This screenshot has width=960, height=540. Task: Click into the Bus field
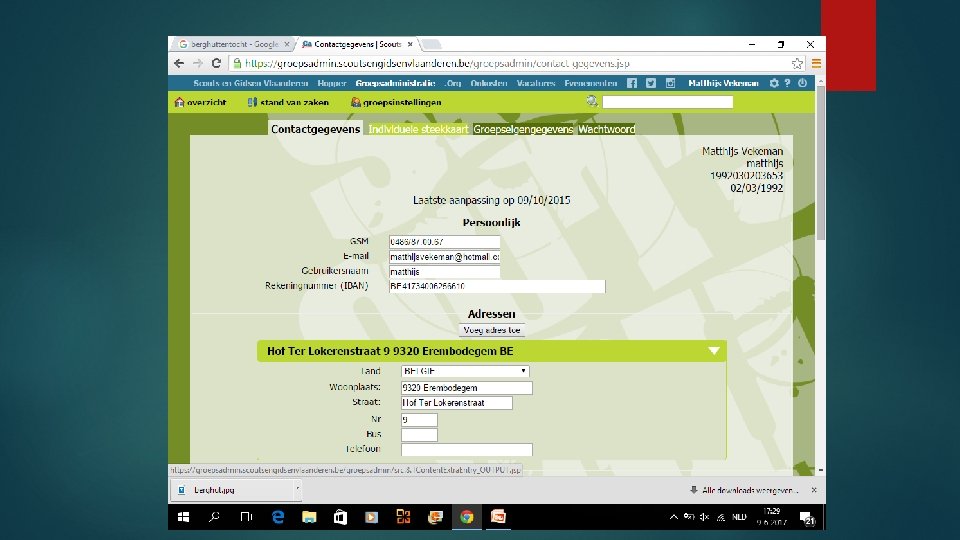[419, 435]
